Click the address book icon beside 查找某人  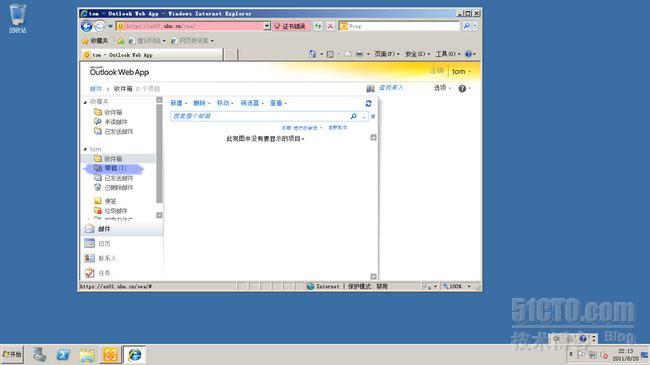tap(370, 88)
